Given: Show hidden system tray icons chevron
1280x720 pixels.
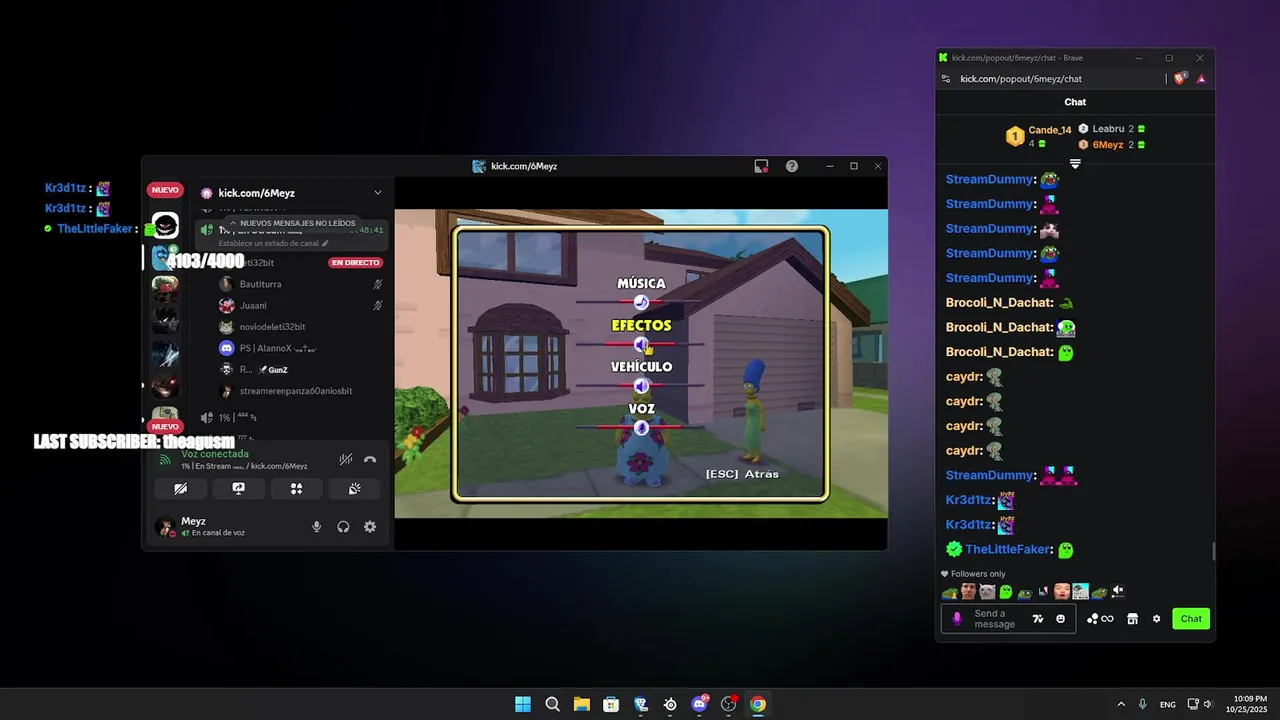Looking at the screenshot, I should coord(1121,704).
